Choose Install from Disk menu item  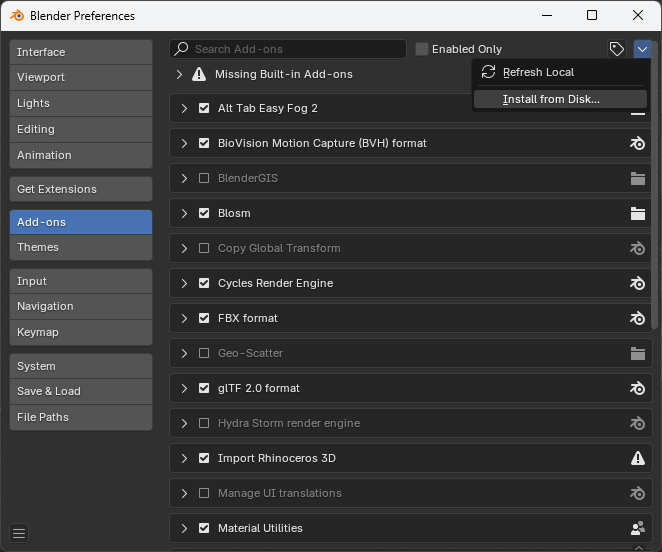[551, 99]
